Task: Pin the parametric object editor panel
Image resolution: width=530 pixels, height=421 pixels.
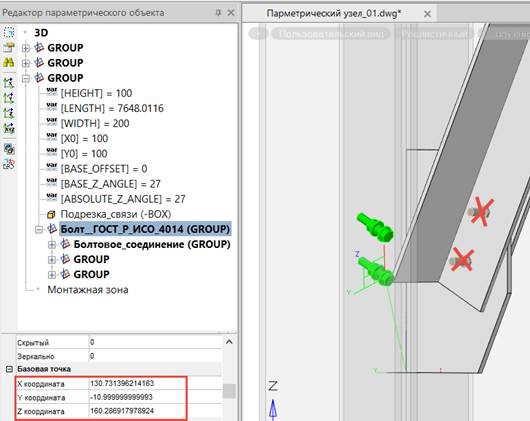Action: click(x=218, y=13)
